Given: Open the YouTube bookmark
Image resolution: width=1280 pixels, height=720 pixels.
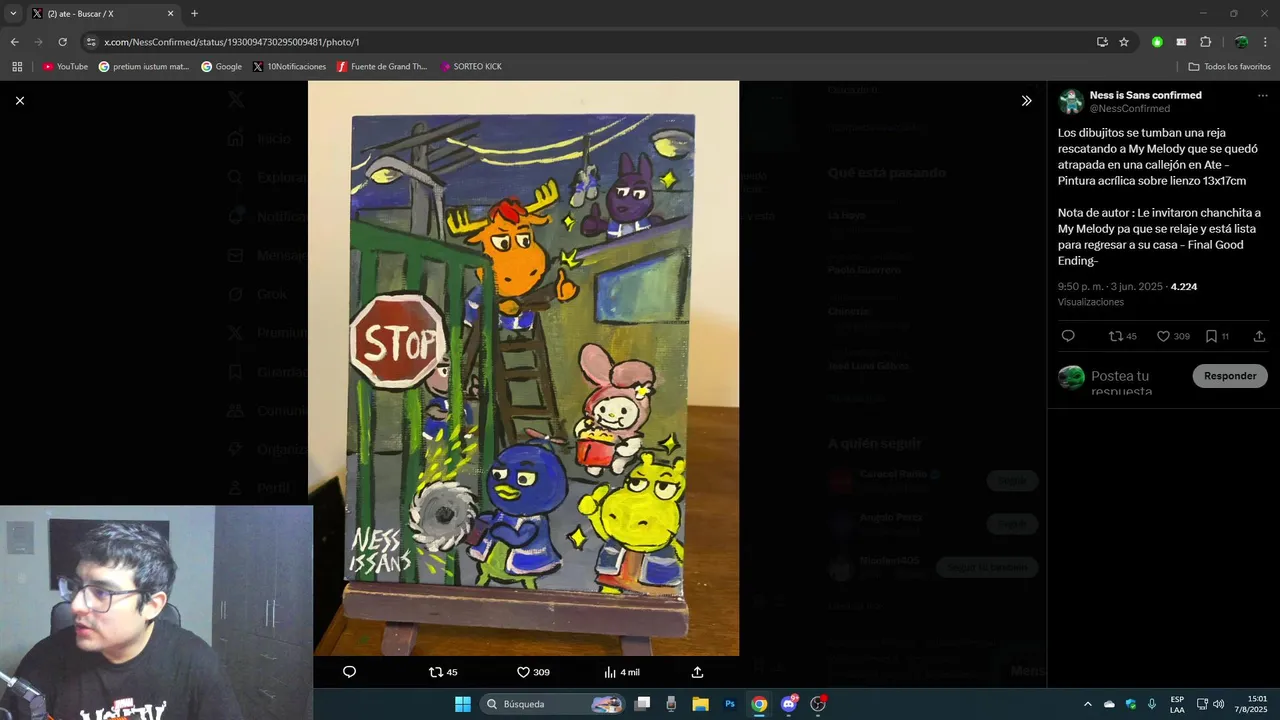Looking at the screenshot, I should pyautogui.click(x=65, y=67).
